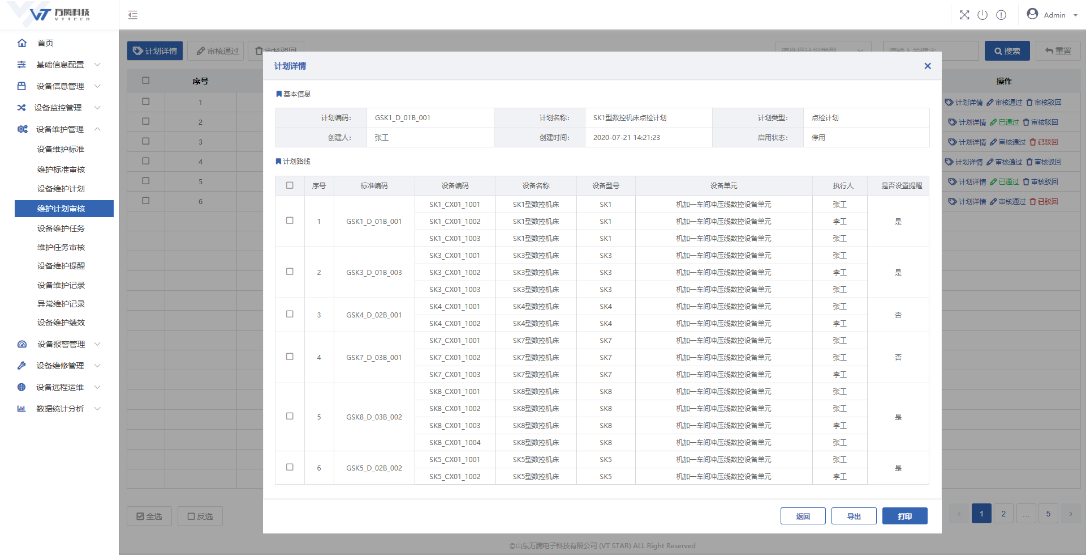
Task: Go to page 2 in pagination
Action: [x=1003, y=513]
